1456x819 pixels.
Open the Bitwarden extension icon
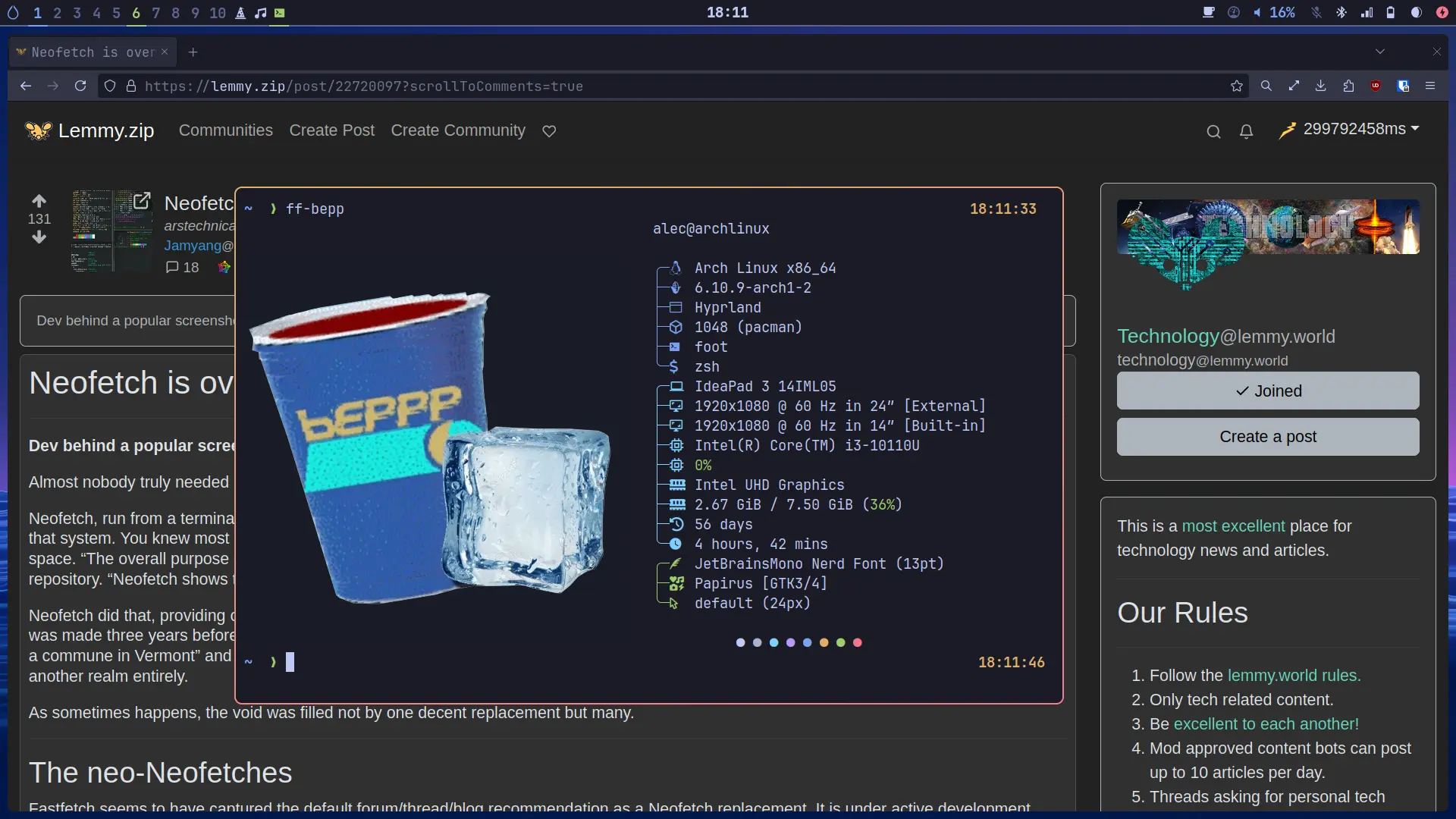[1403, 86]
